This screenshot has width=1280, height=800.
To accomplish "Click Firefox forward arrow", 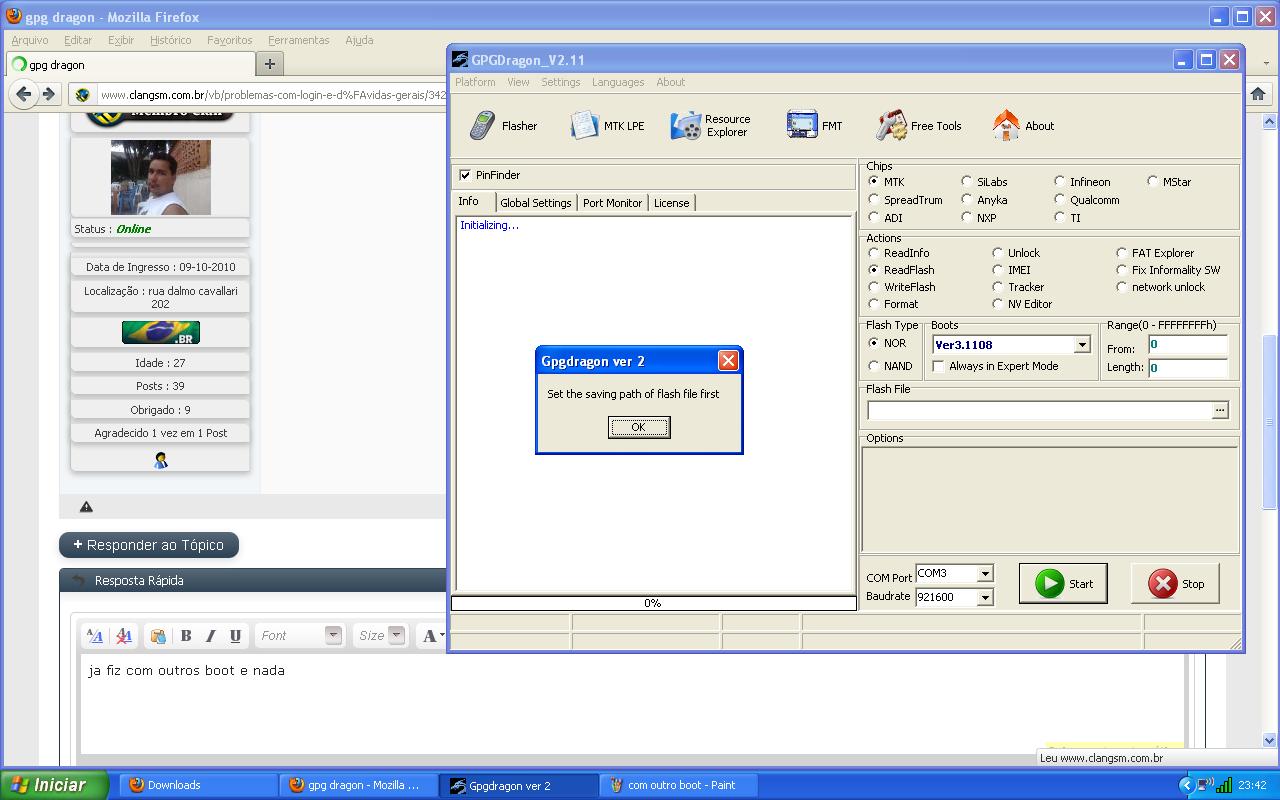I will click(x=48, y=94).
